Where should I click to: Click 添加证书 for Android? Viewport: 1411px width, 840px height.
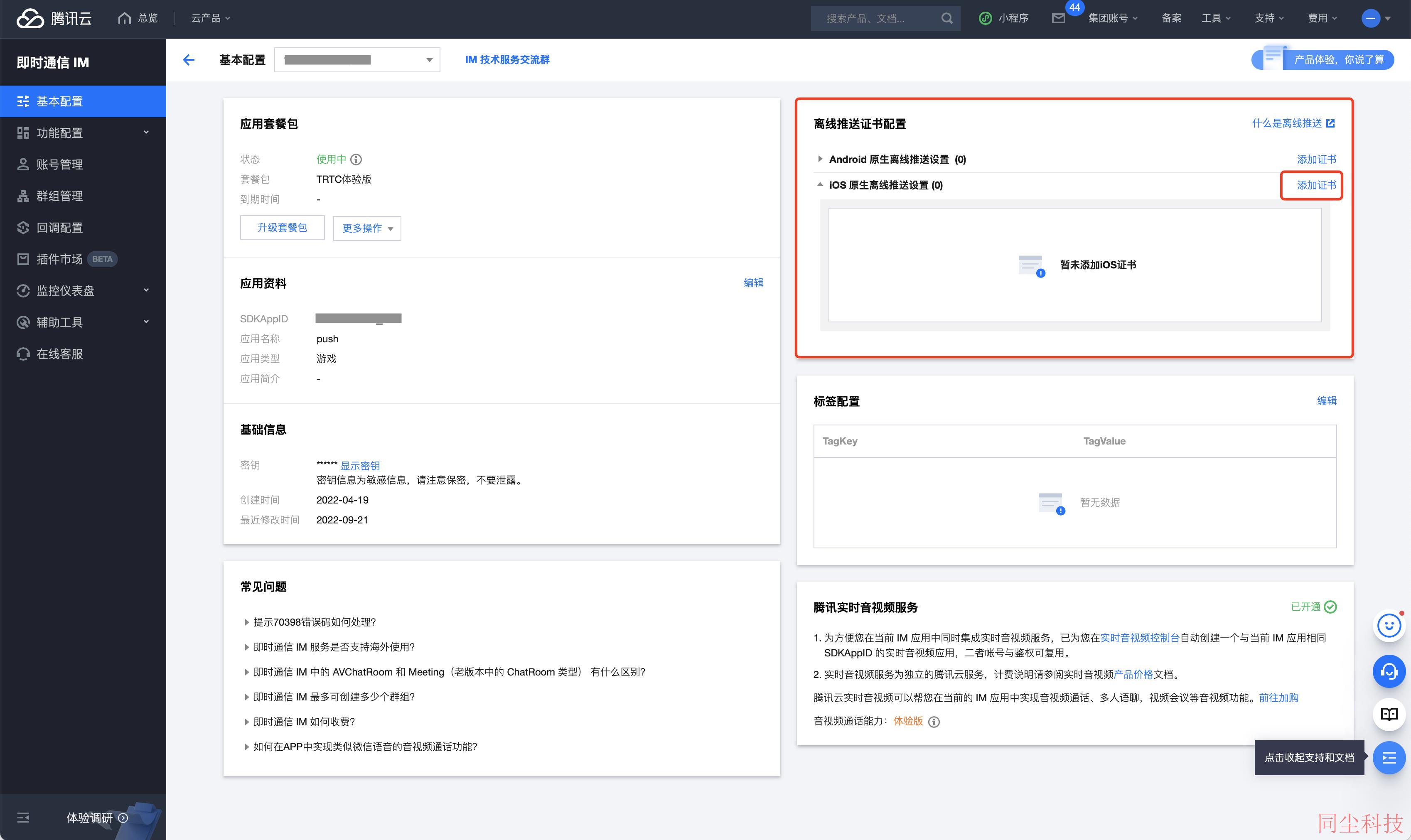coord(1317,159)
